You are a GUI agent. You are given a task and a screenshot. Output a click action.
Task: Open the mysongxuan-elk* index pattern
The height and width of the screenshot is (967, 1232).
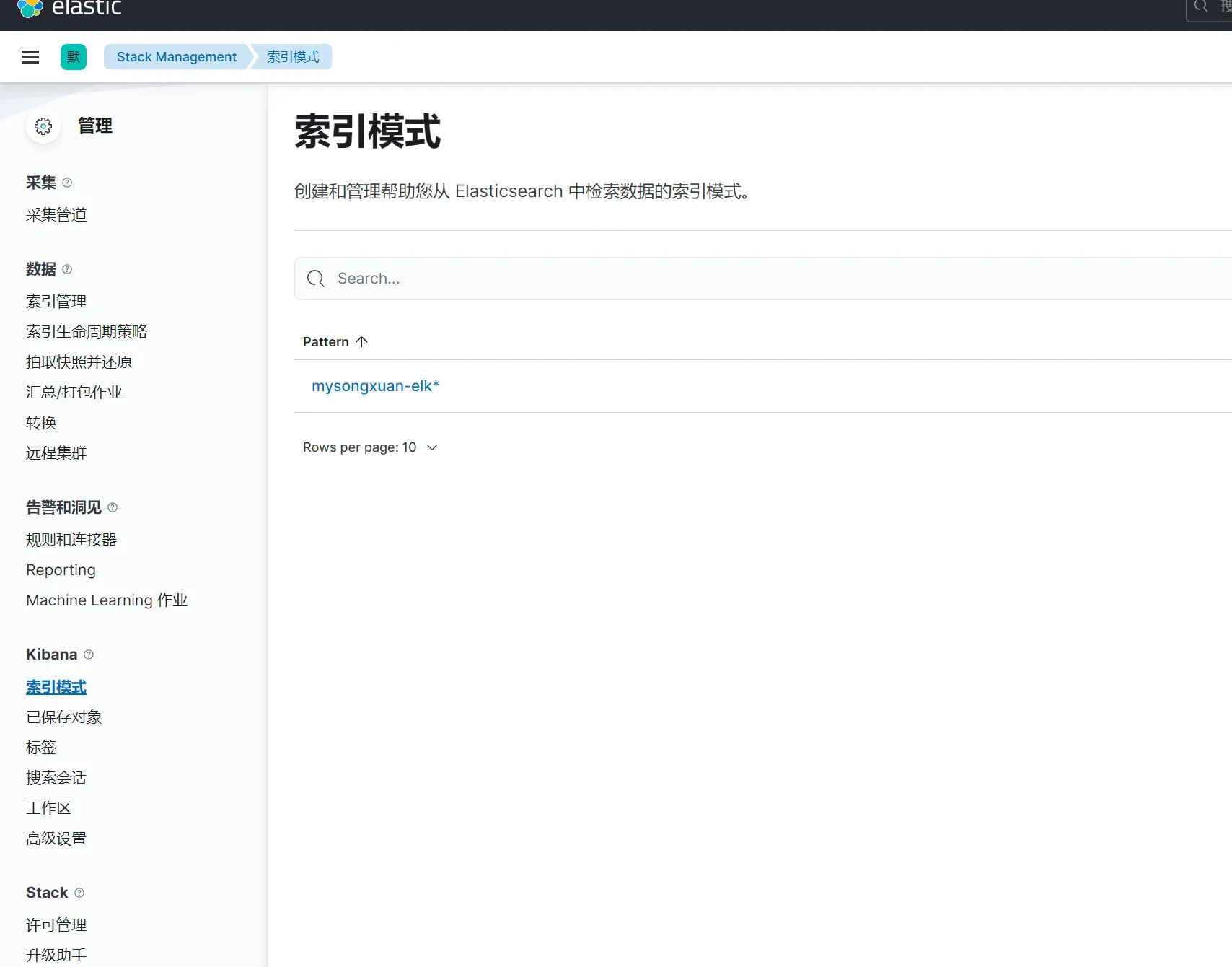(x=375, y=386)
